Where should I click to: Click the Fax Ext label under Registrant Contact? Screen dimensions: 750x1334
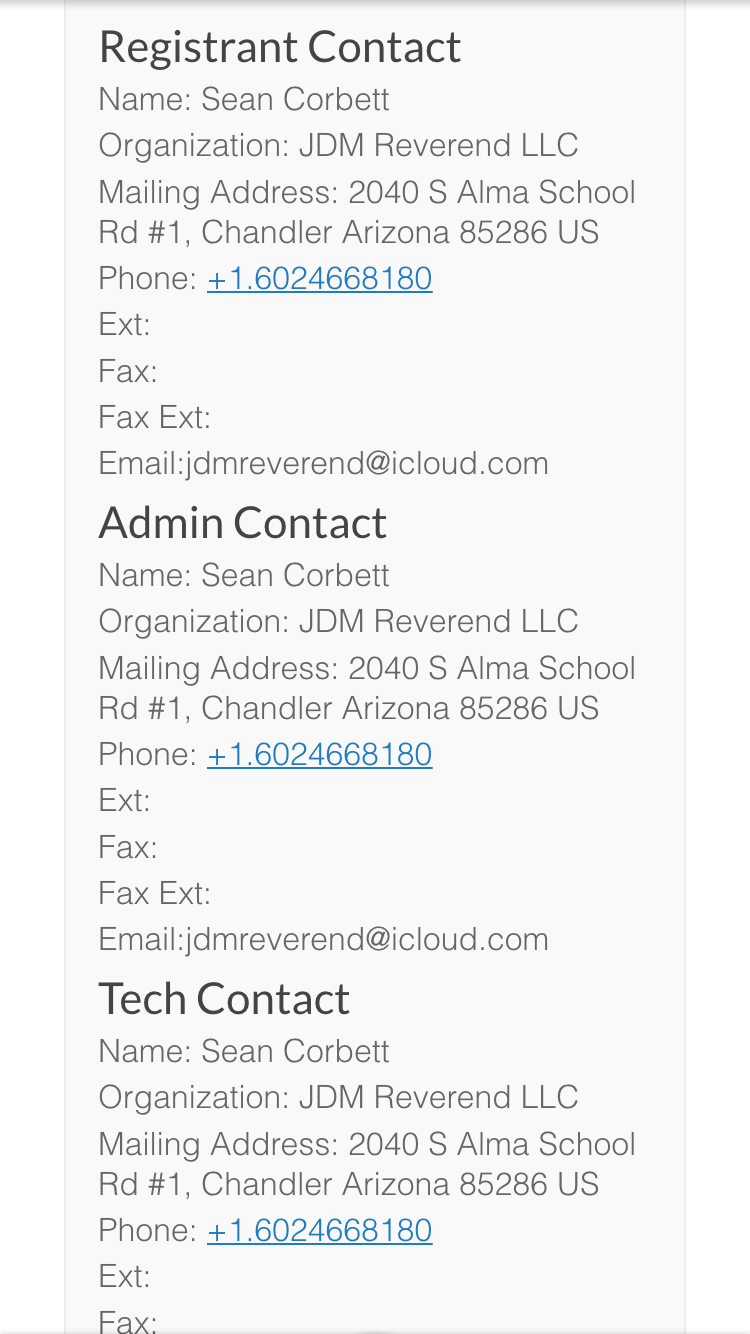point(154,417)
